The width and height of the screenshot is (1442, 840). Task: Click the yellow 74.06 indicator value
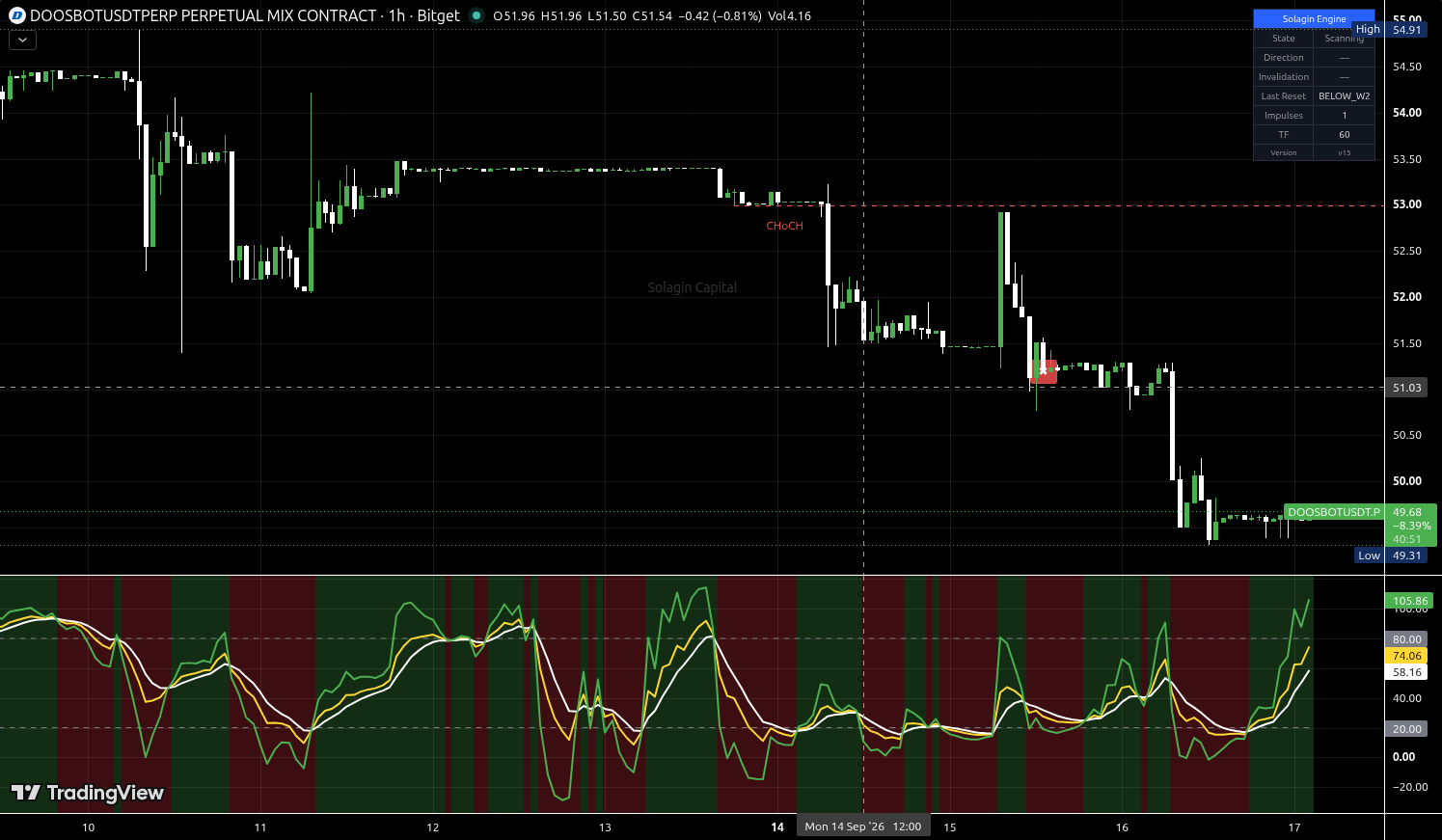coord(1407,656)
